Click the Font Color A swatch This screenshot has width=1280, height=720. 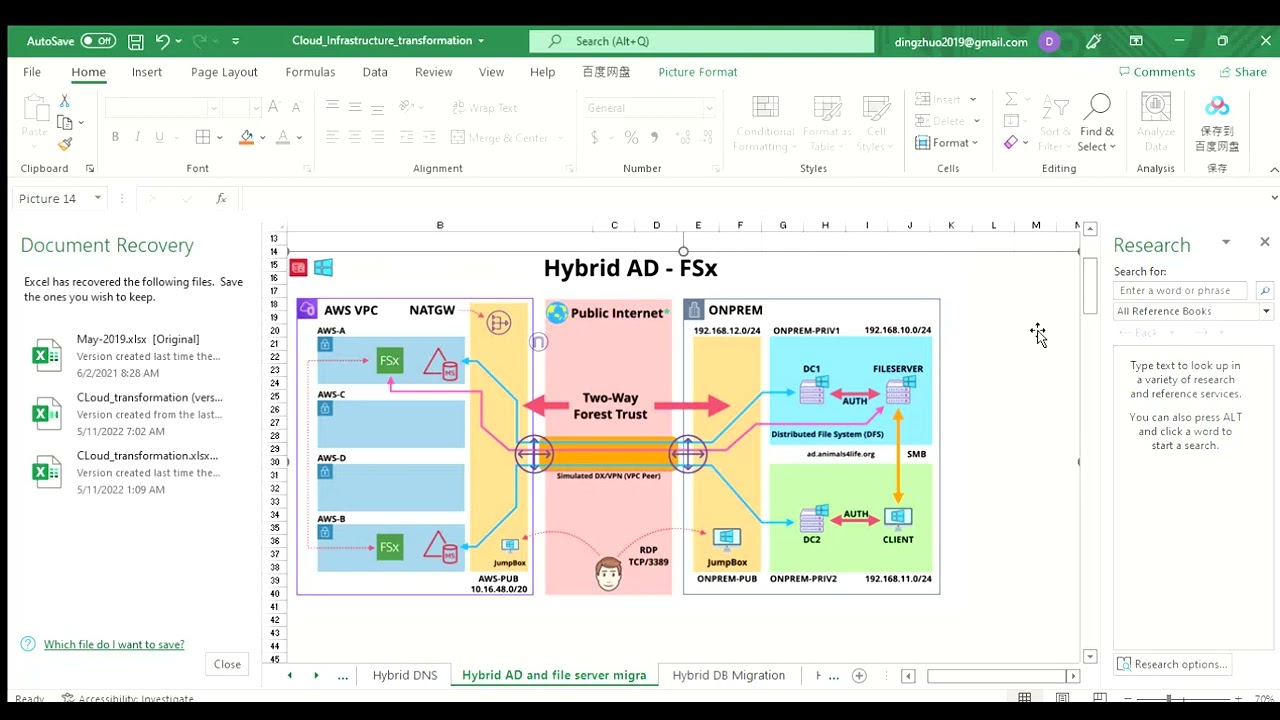[x=283, y=137]
